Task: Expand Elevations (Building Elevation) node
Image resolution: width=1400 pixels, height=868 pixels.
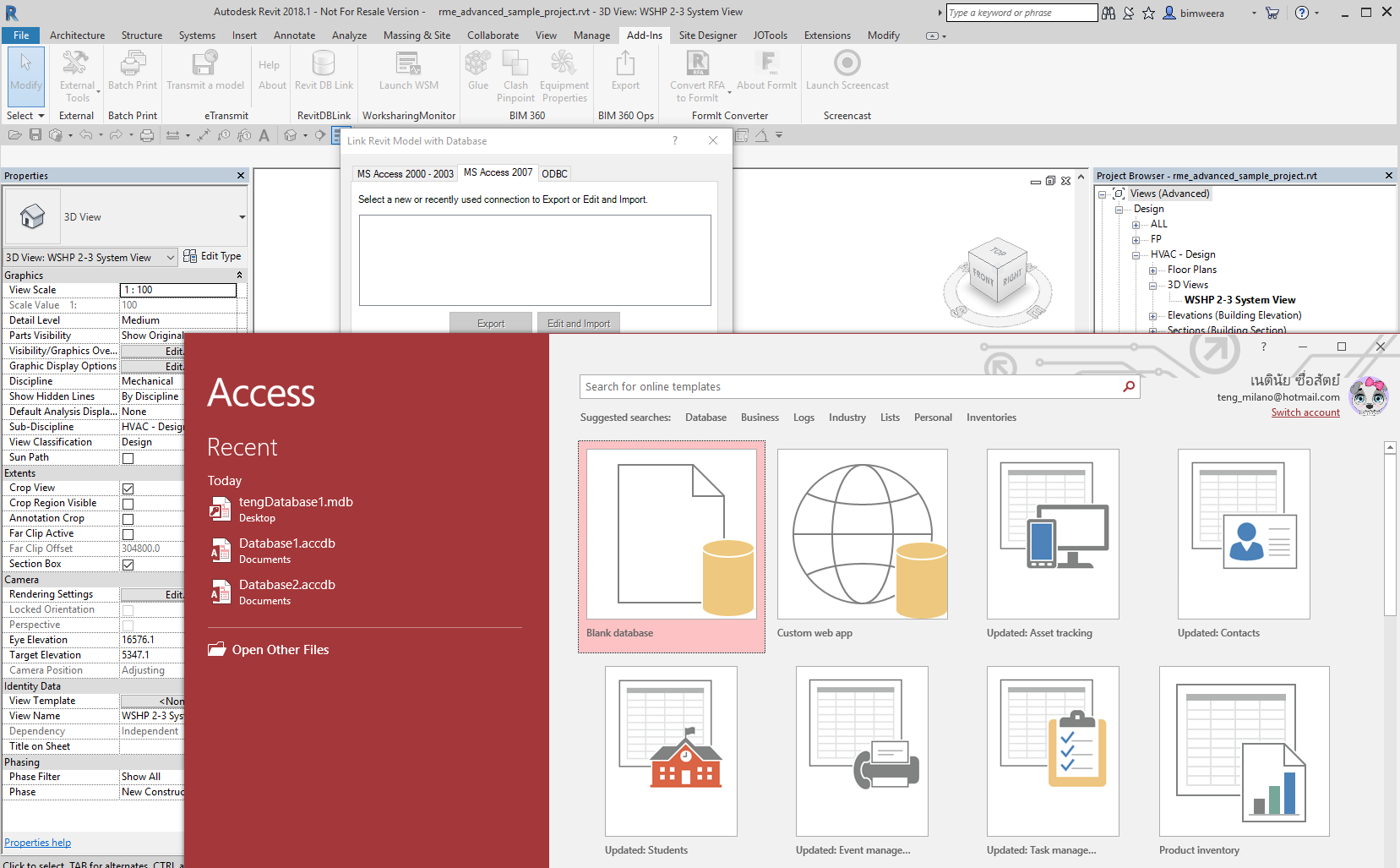Action: [1153, 316]
